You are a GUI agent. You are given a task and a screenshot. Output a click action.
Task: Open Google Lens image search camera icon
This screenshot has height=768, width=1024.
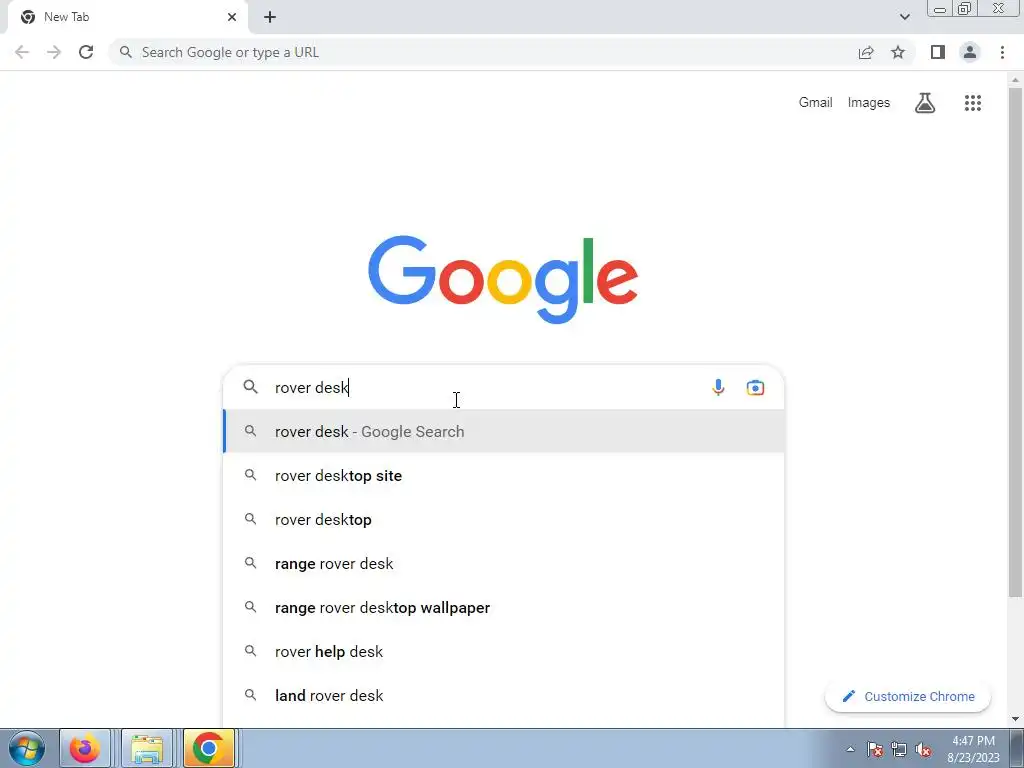tap(755, 387)
